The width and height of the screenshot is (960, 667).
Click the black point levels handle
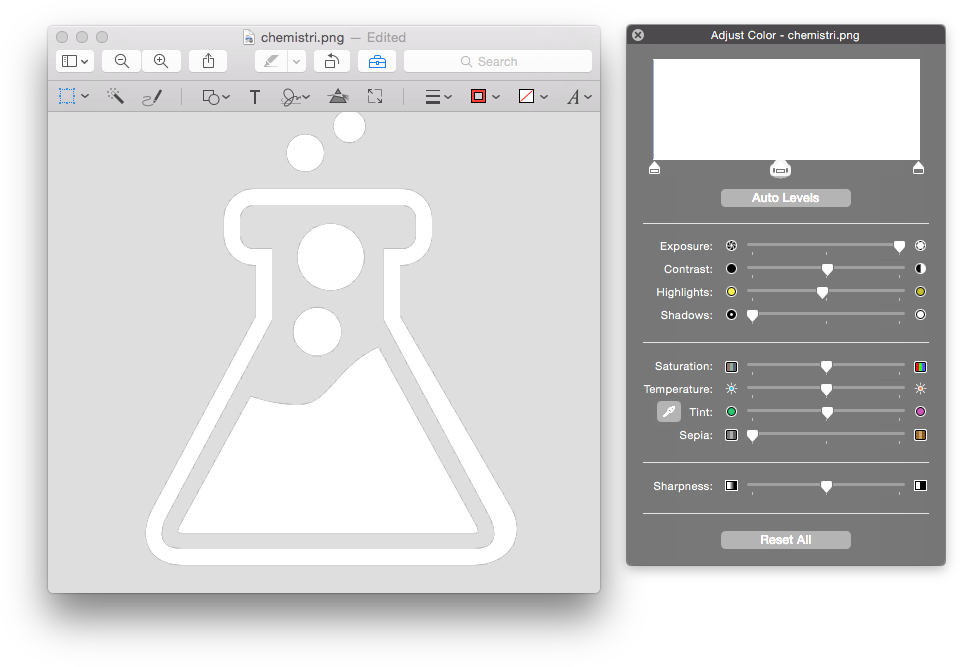(654, 168)
